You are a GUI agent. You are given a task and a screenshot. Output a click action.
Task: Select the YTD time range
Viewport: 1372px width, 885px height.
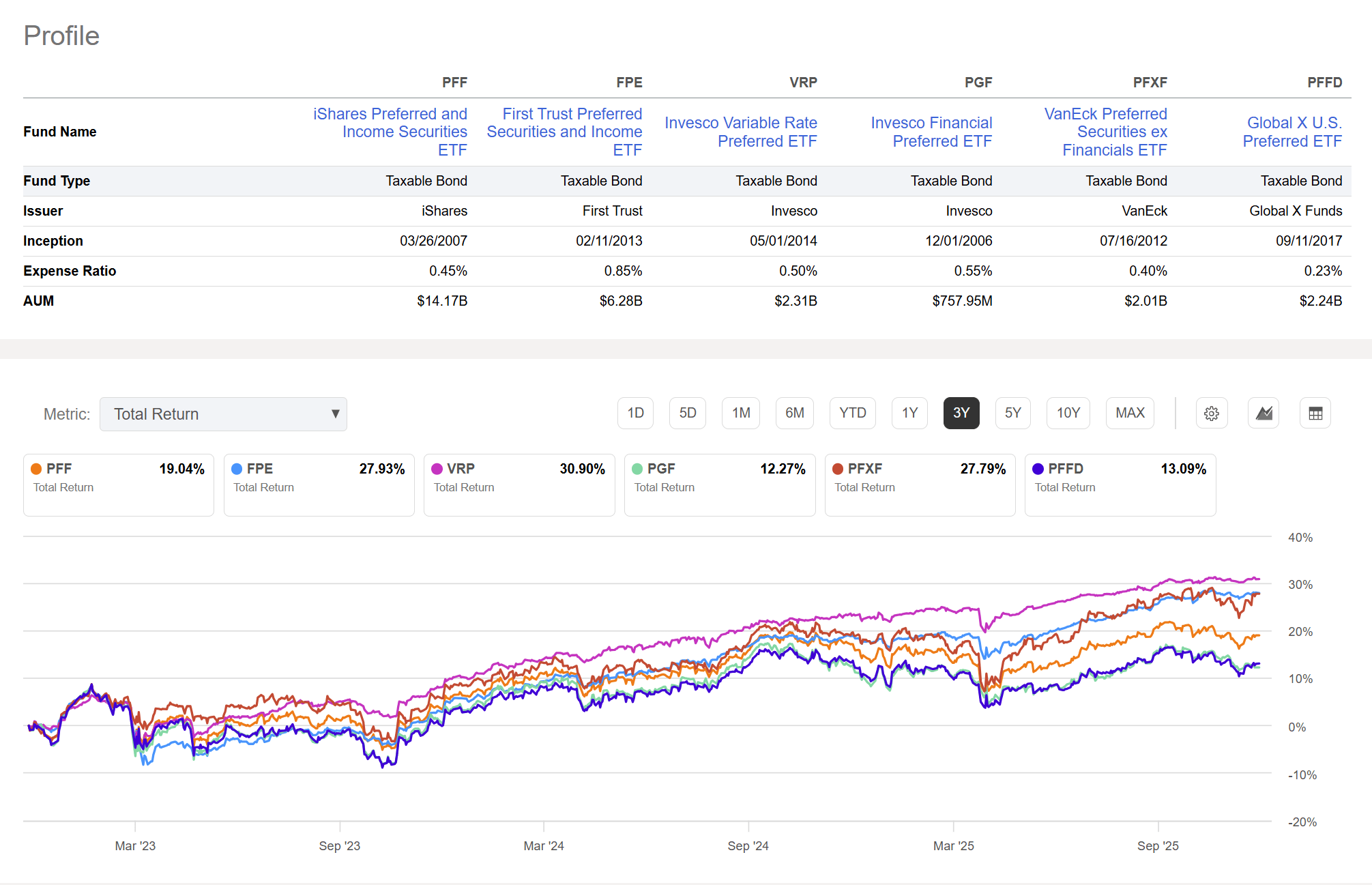[x=853, y=414]
